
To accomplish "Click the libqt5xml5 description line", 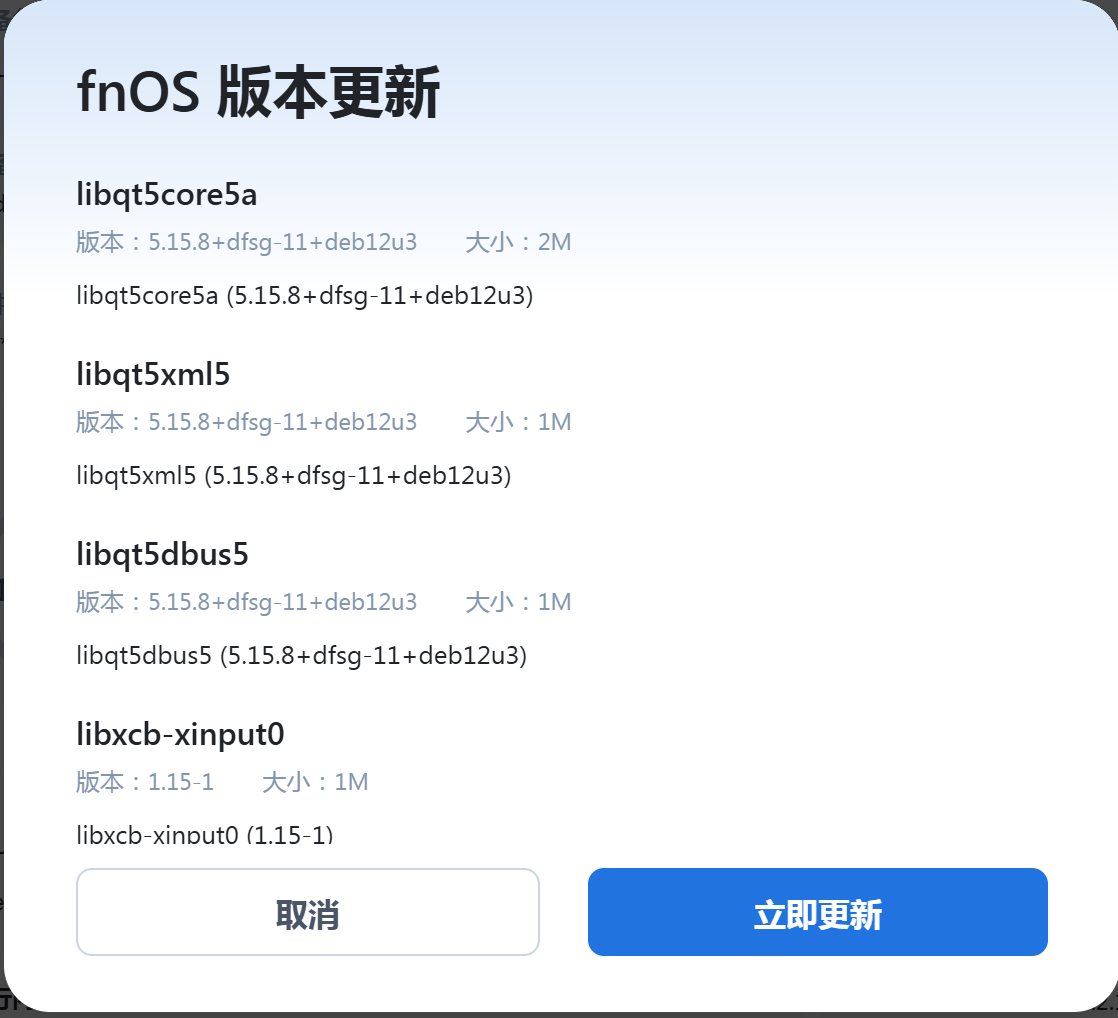I will [x=293, y=476].
